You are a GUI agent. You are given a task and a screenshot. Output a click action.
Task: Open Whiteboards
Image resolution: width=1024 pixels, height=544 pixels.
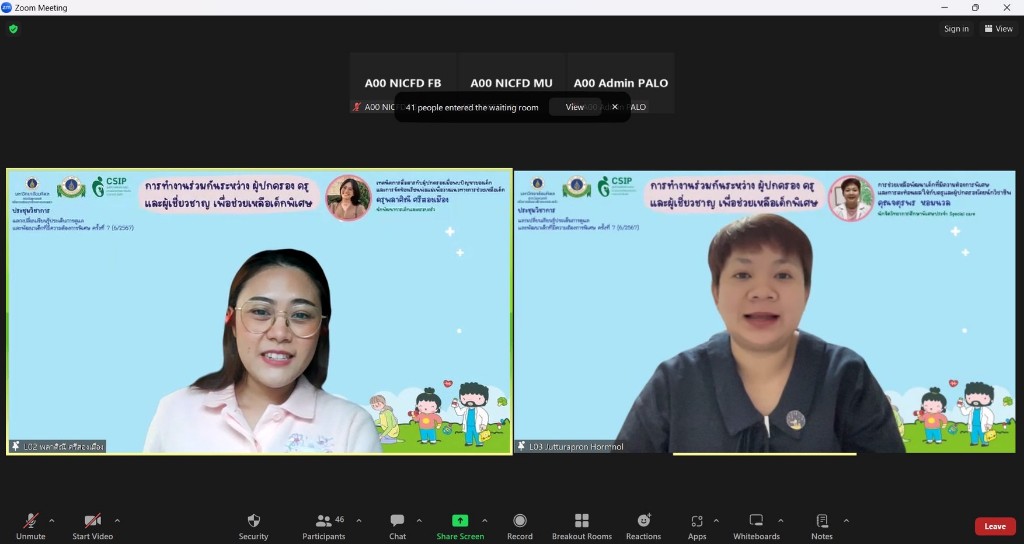pos(756,526)
